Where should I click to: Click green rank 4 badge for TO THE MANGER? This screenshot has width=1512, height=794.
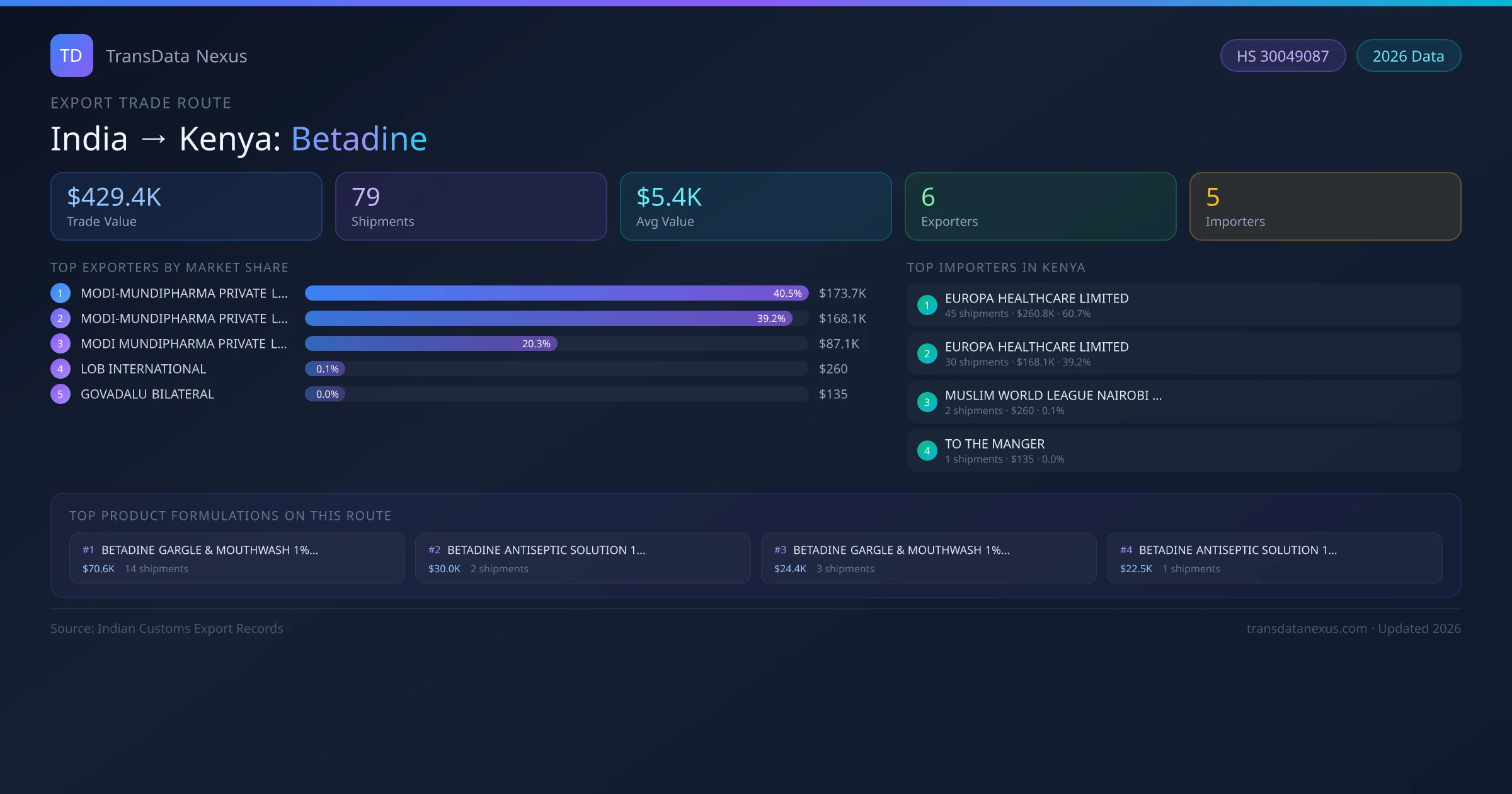(x=927, y=451)
